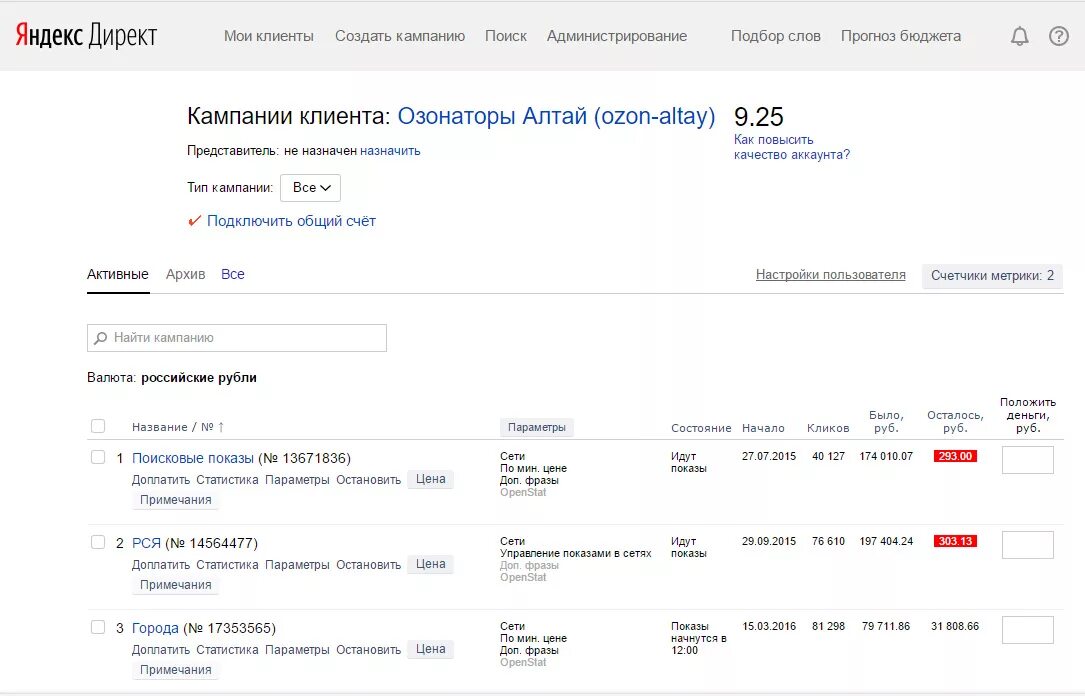This screenshot has width=1085, height=696.
Task: Switch to the Активные tab
Action: click(118, 274)
